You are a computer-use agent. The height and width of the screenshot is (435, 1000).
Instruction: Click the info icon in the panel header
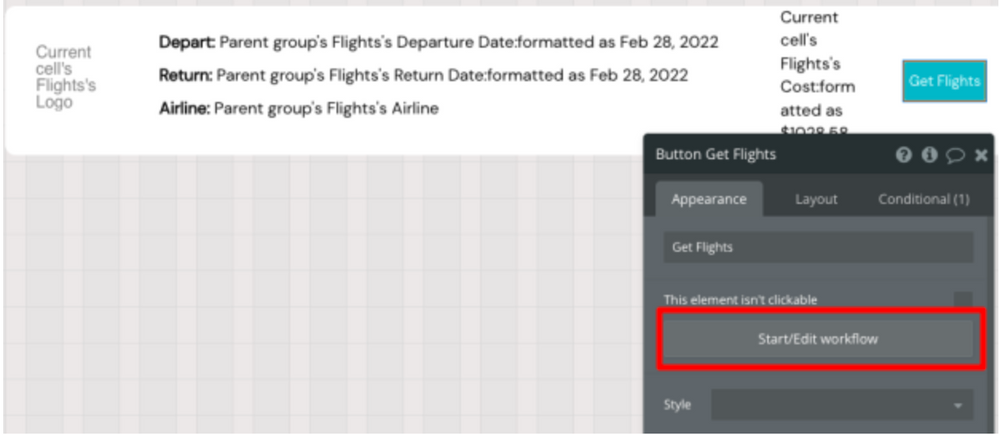click(x=930, y=155)
